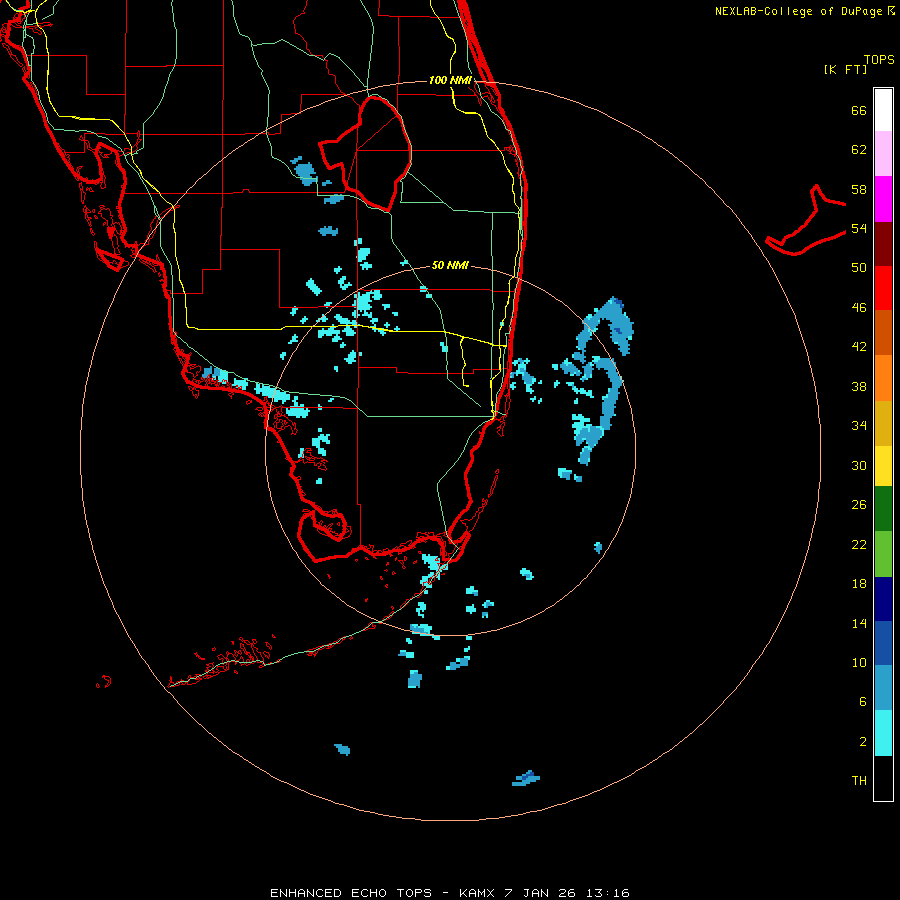Click the 42 legend value

click(x=859, y=347)
